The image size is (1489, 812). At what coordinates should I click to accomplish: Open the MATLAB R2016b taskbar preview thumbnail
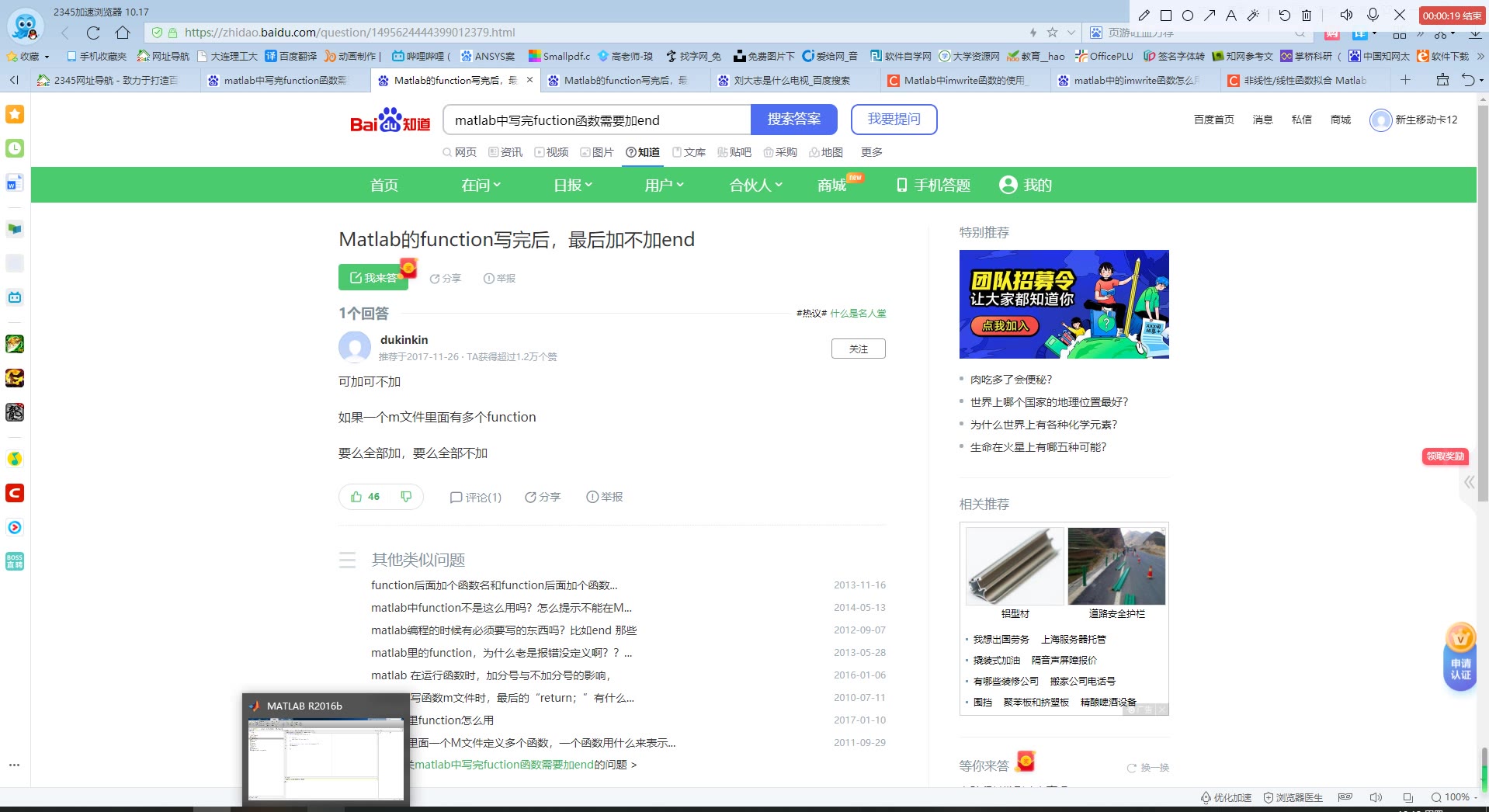(326, 750)
